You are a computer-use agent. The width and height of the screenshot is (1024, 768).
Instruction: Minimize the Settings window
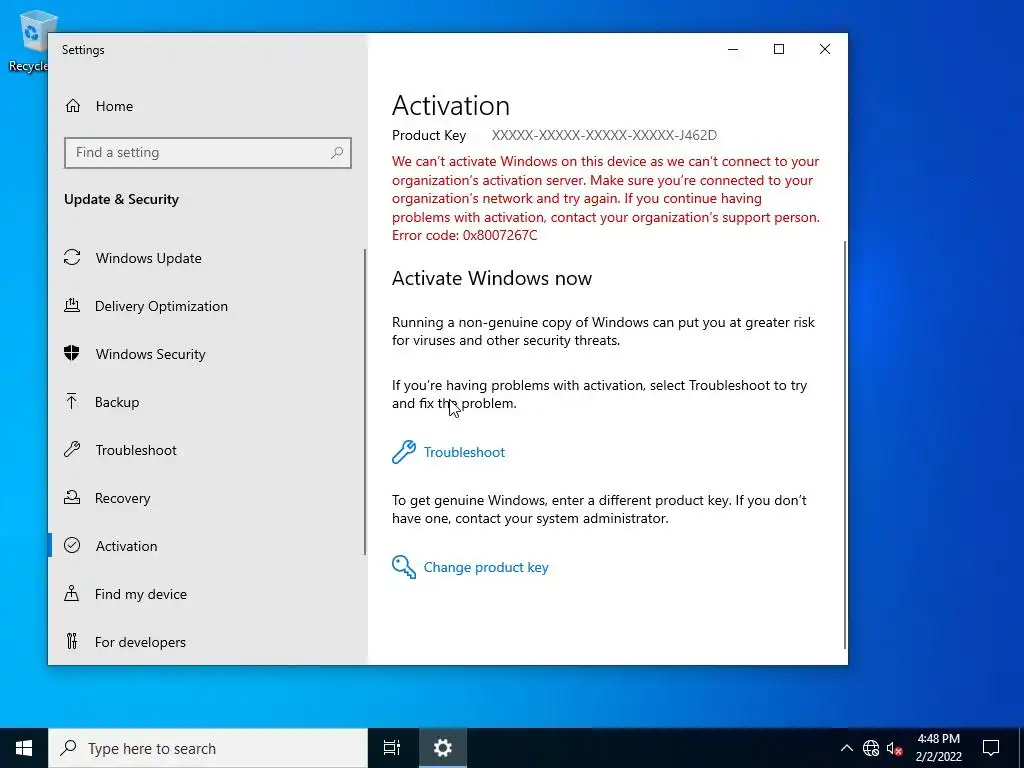[733, 49]
